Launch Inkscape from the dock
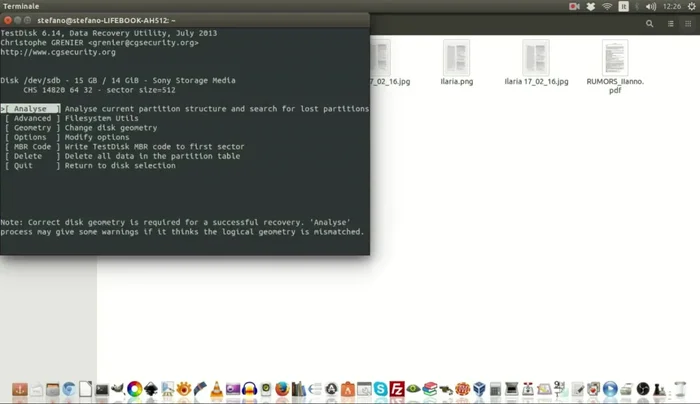 coord(151,389)
